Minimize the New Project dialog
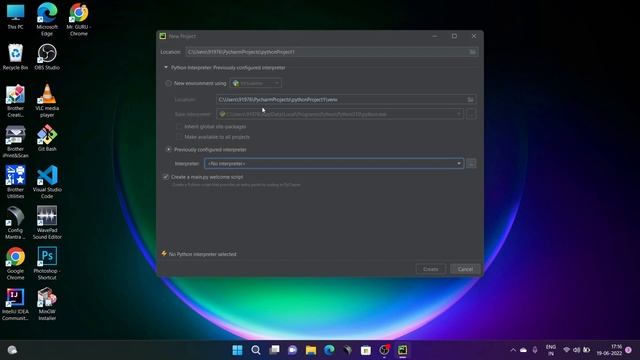 pos(435,36)
